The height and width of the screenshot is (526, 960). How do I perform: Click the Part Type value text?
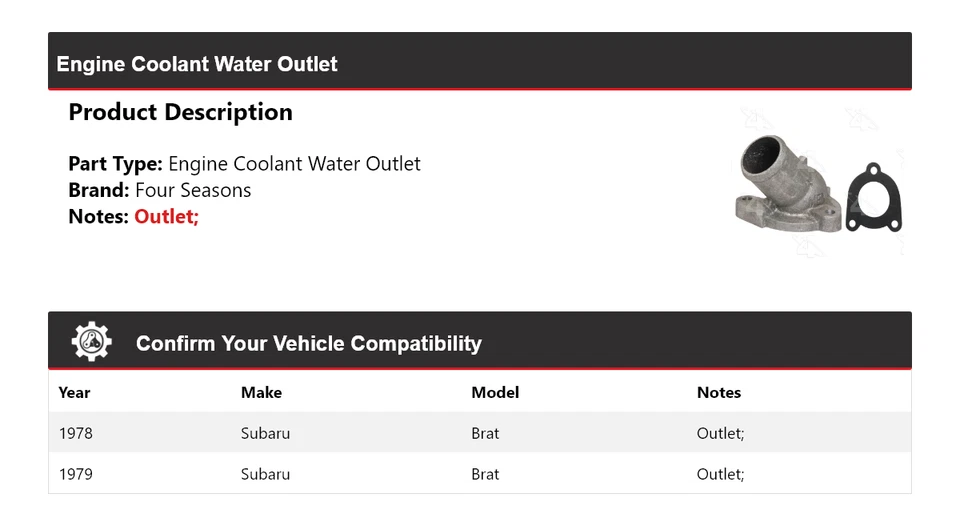point(294,164)
